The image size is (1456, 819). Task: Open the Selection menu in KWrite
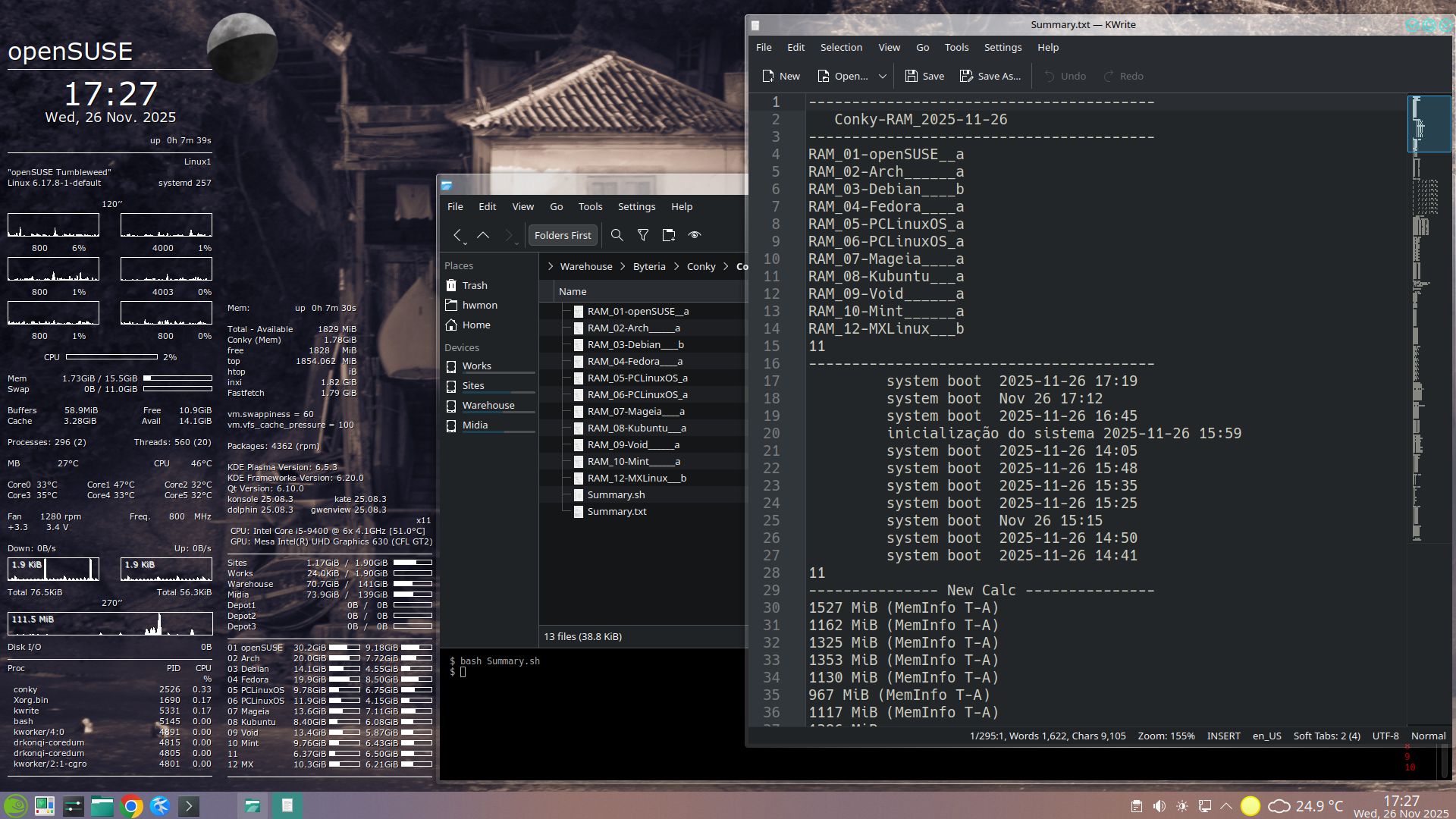(841, 47)
